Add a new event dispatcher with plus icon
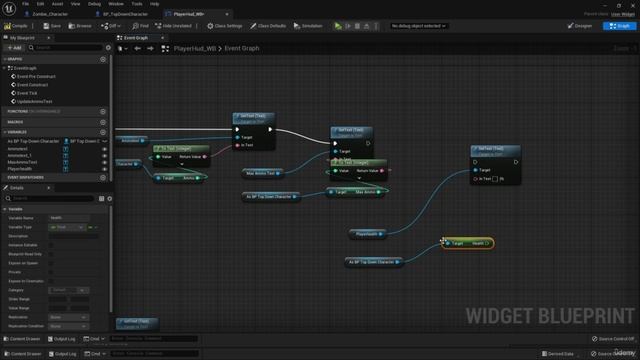This screenshot has height=360, width=640. [x=103, y=178]
